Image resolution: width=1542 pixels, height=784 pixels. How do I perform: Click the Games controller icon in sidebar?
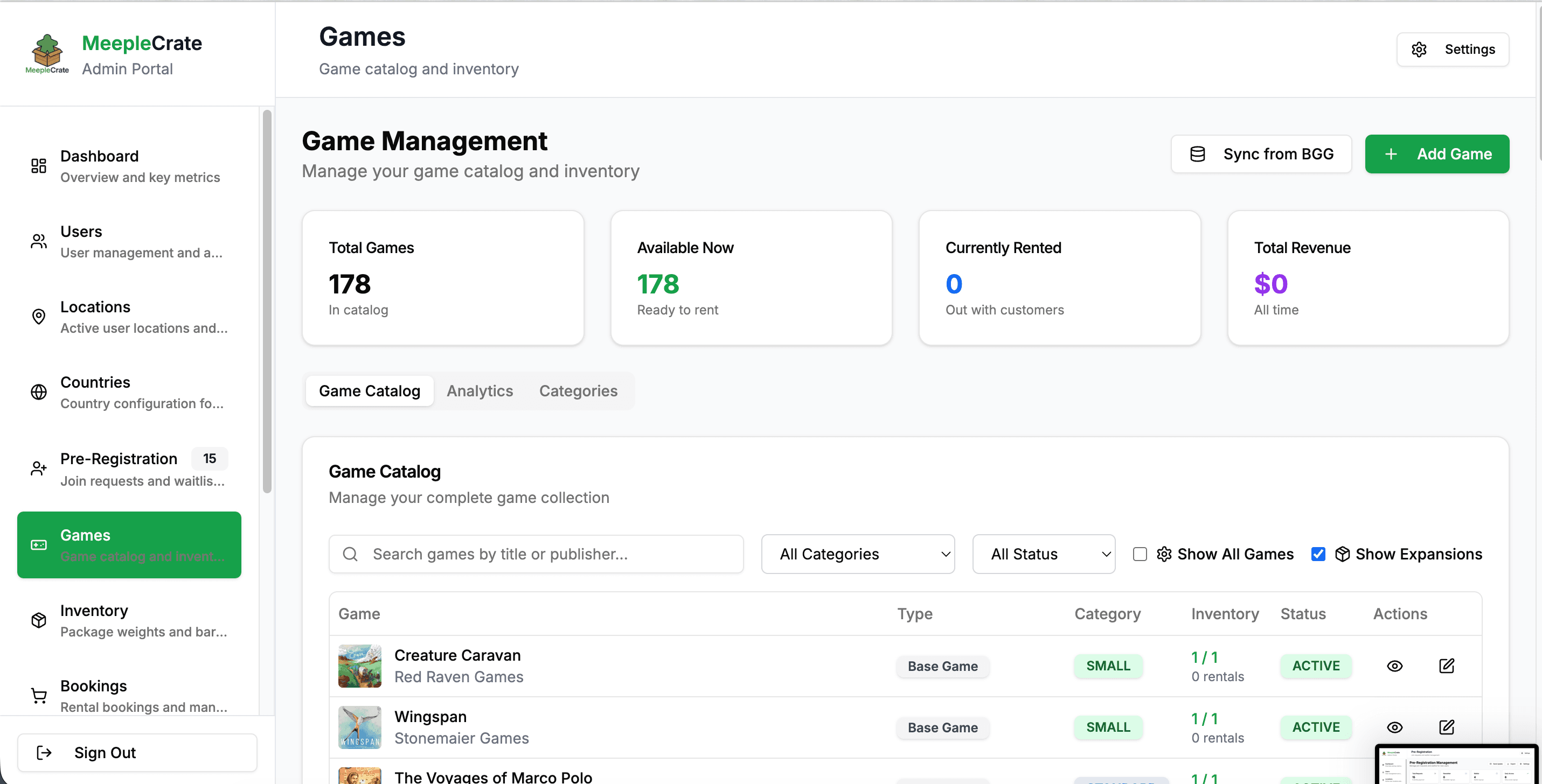point(39,545)
